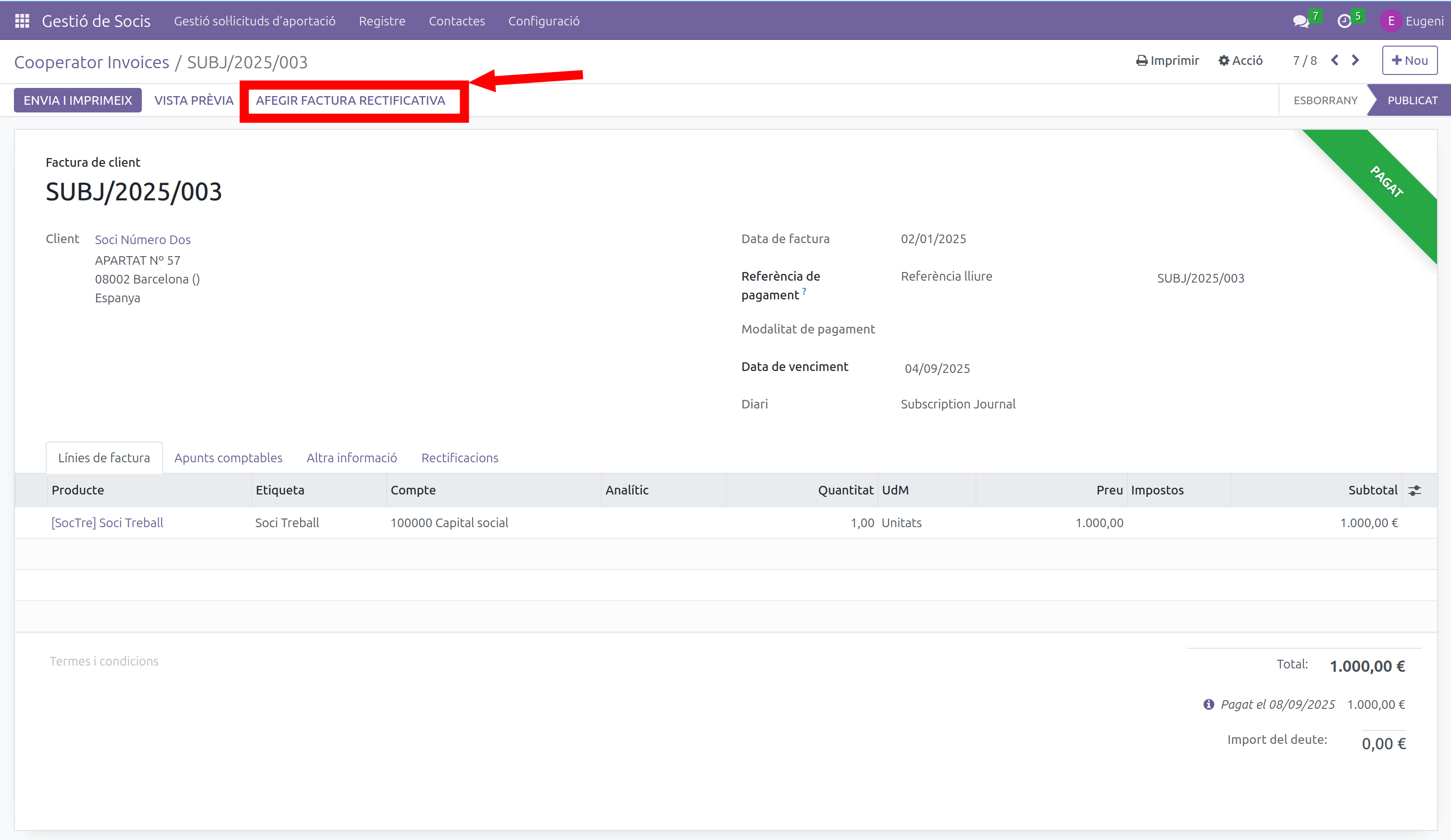Go to next record arrow
The width and height of the screenshot is (1451, 840).
click(1355, 61)
